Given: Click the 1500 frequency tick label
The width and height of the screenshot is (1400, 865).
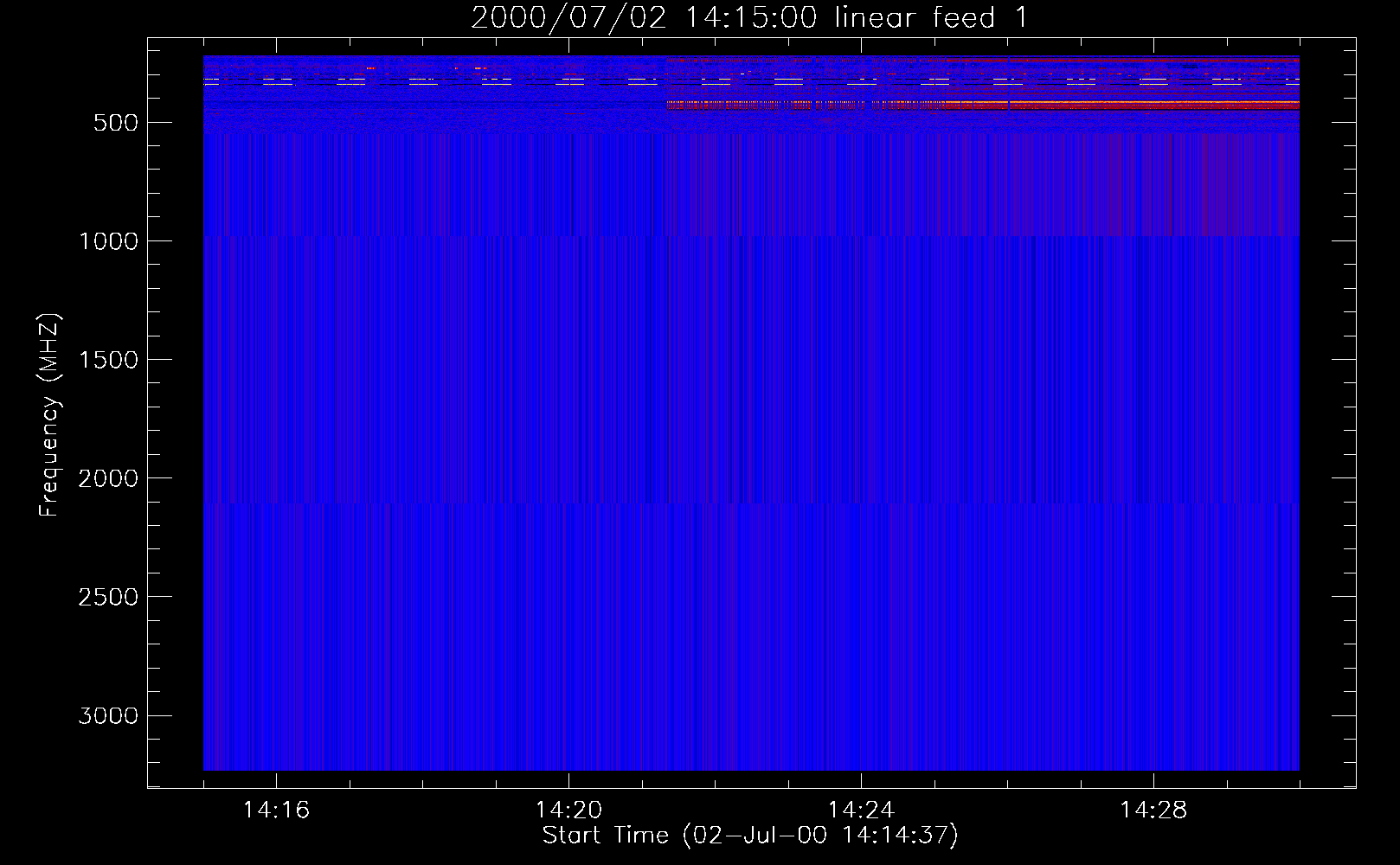Looking at the screenshot, I should pyautogui.click(x=108, y=360).
